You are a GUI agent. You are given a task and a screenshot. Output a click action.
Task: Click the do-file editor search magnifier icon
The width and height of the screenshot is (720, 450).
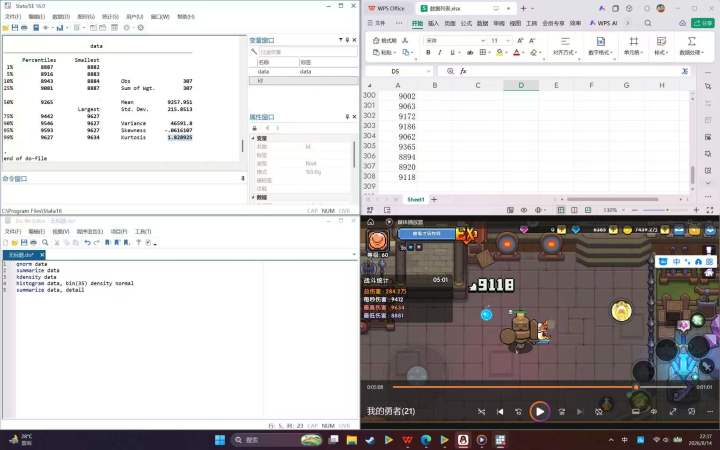[x=45, y=242]
